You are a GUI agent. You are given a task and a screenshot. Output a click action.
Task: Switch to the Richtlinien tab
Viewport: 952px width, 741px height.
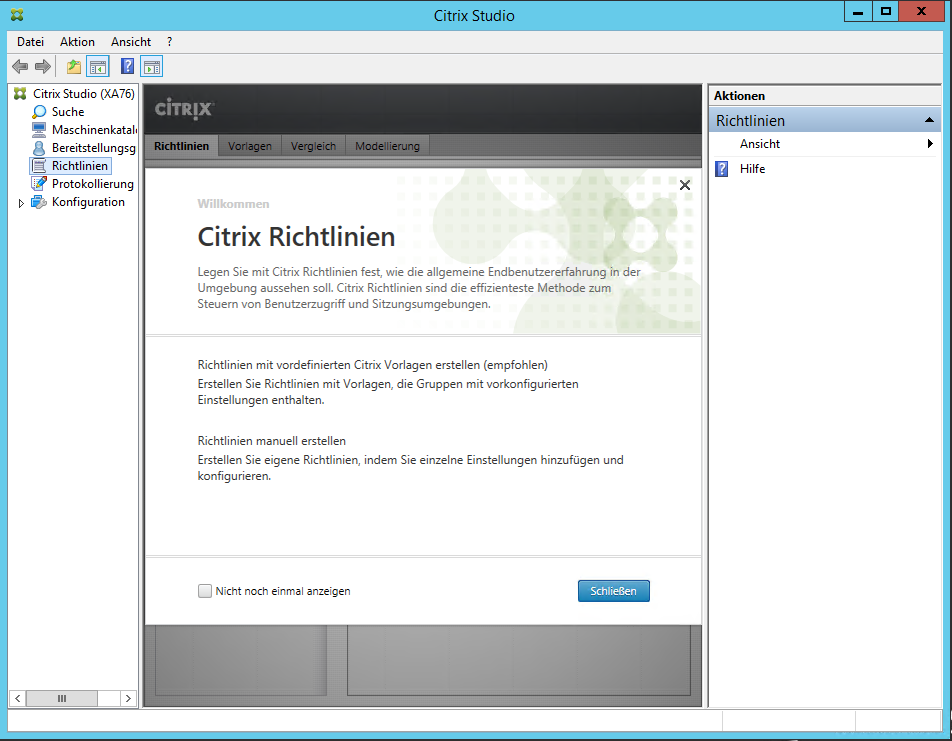coord(181,146)
